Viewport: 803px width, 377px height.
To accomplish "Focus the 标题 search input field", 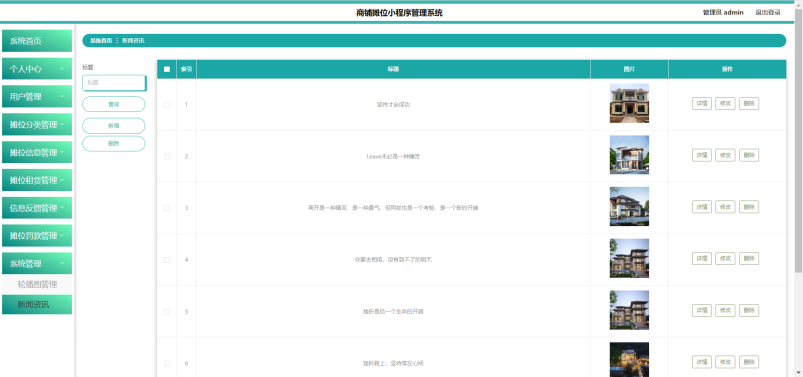I will pos(114,82).
